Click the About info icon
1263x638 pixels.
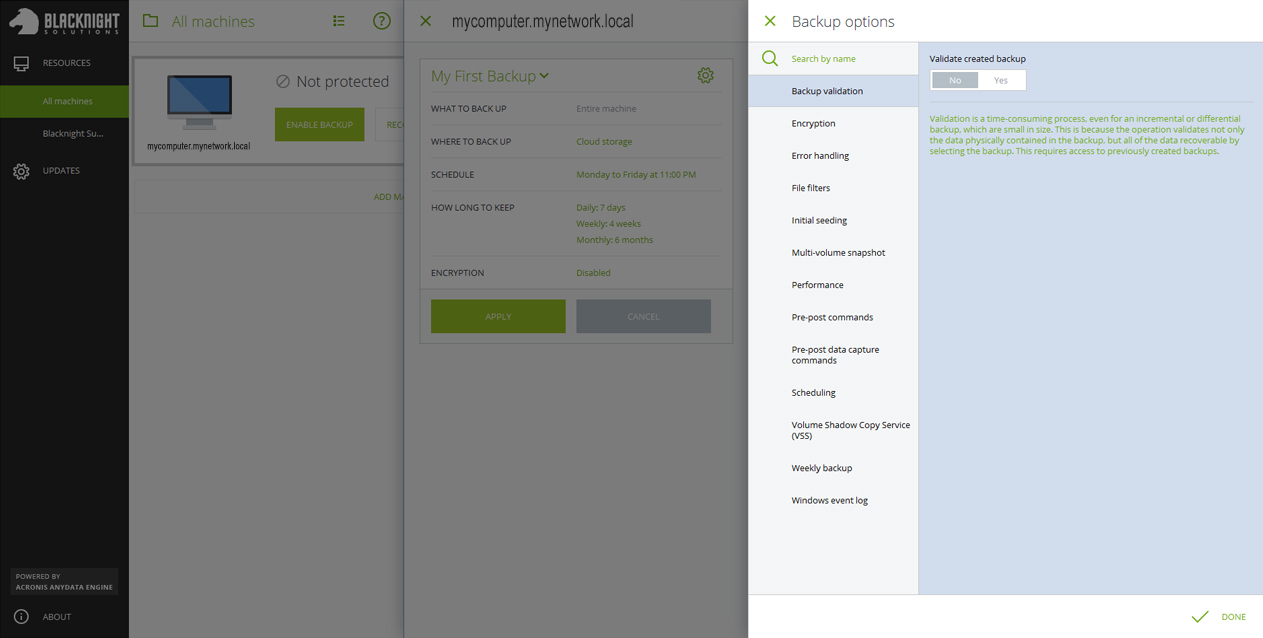(x=21, y=616)
